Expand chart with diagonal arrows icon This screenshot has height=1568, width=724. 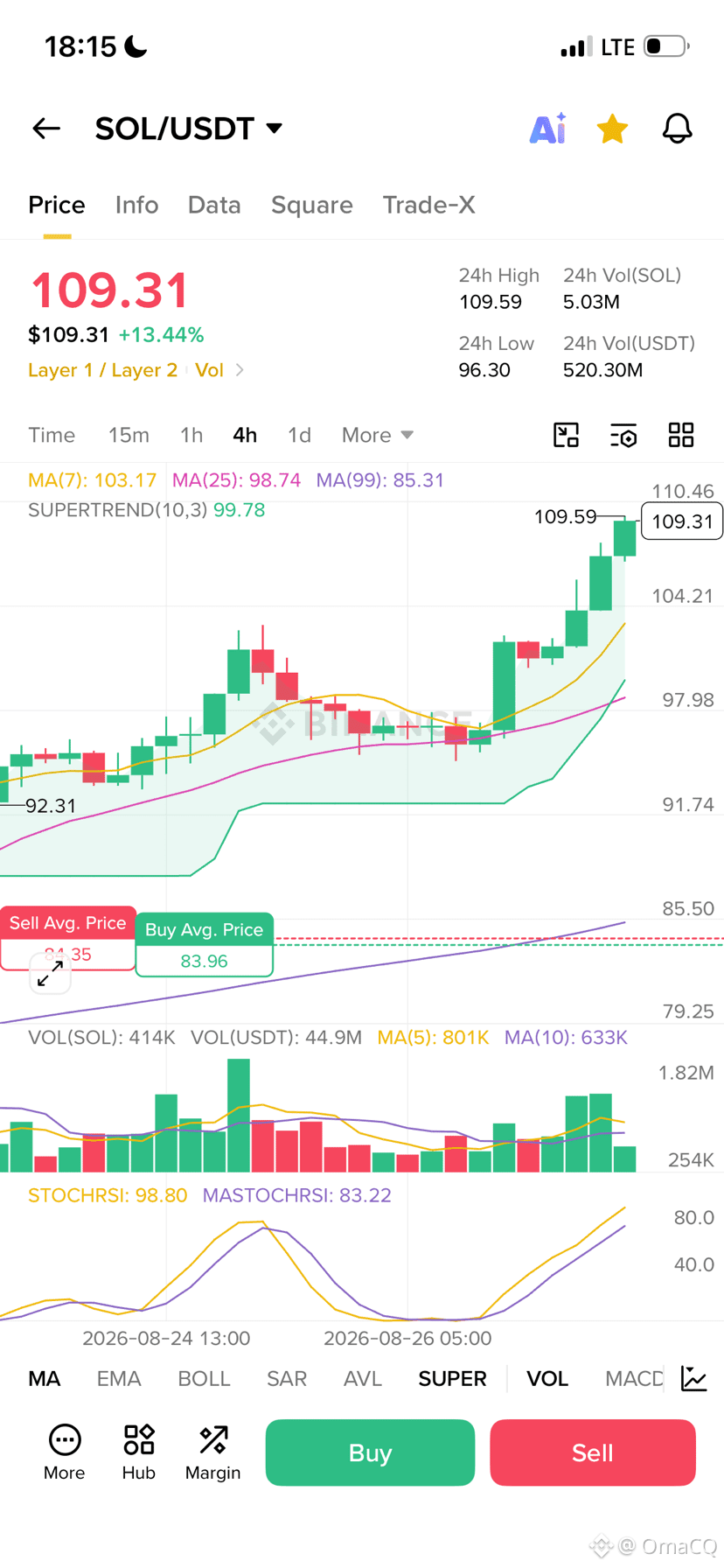coord(50,973)
